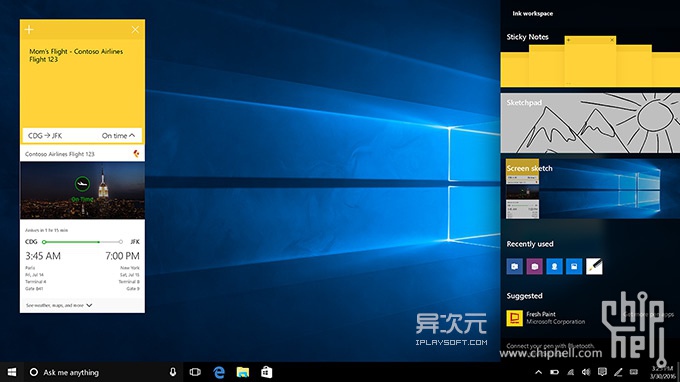Click the CDG → JFK route label
This screenshot has height=382, width=680.
[45, 136]
